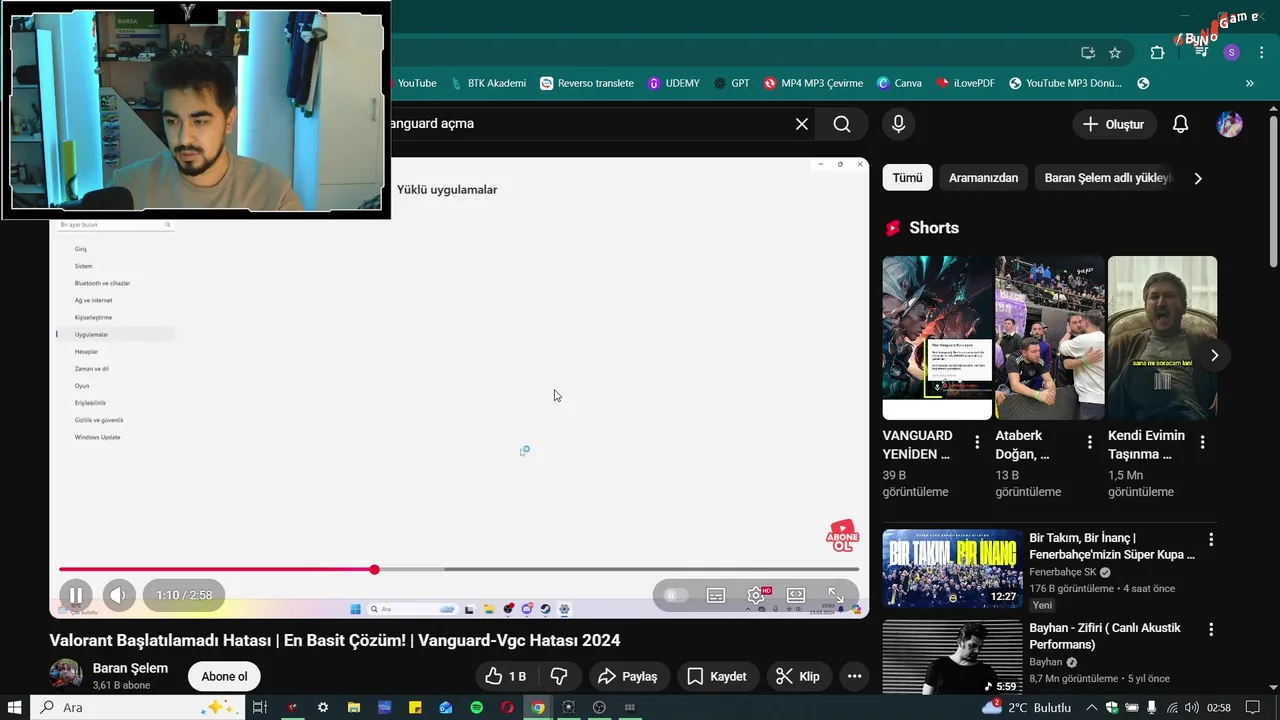The width and height of the screenshot is (1280, 720).
Task: Open GPT bookmark
Action: 732,83
